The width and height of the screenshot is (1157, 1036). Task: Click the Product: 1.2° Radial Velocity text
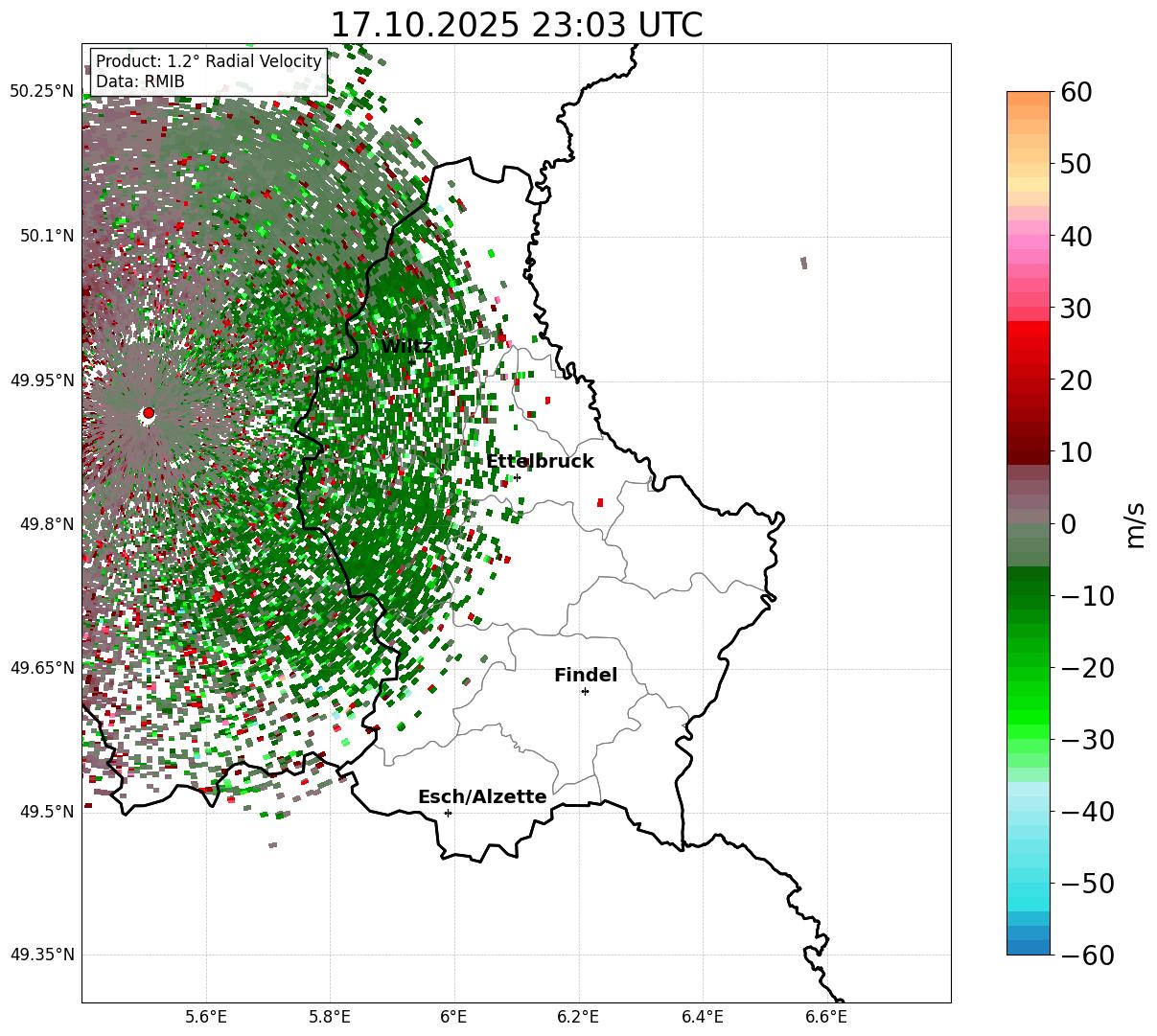click(x=209, y=61)
